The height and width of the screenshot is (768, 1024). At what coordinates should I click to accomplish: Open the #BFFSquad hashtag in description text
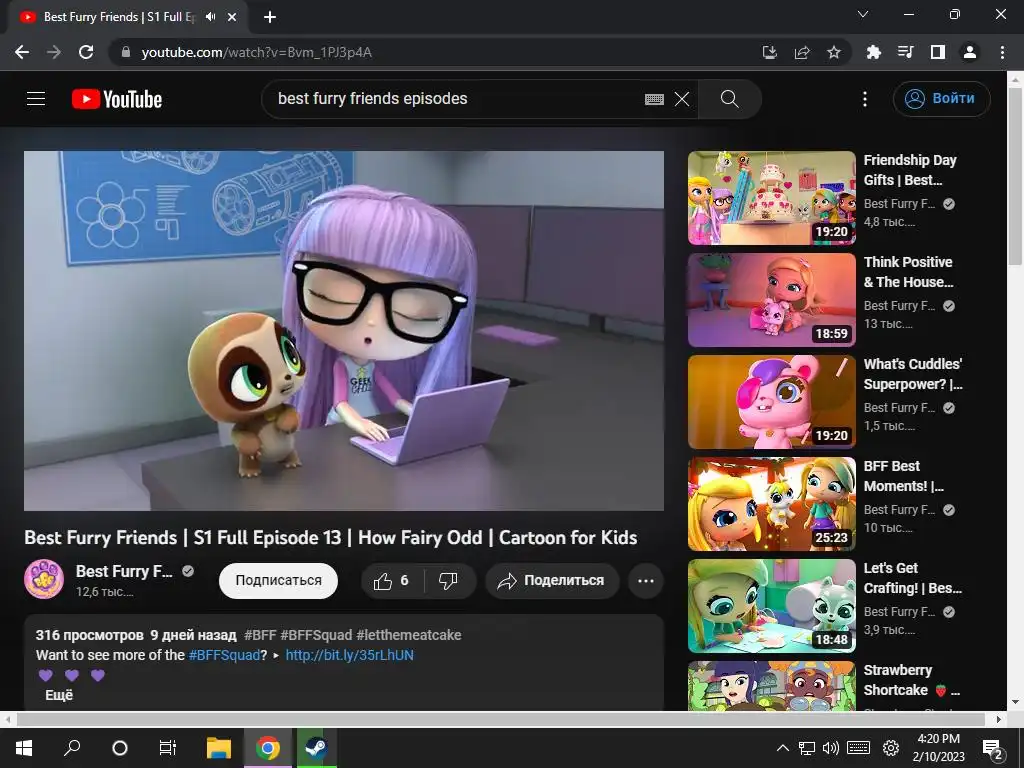pos(224,655)
